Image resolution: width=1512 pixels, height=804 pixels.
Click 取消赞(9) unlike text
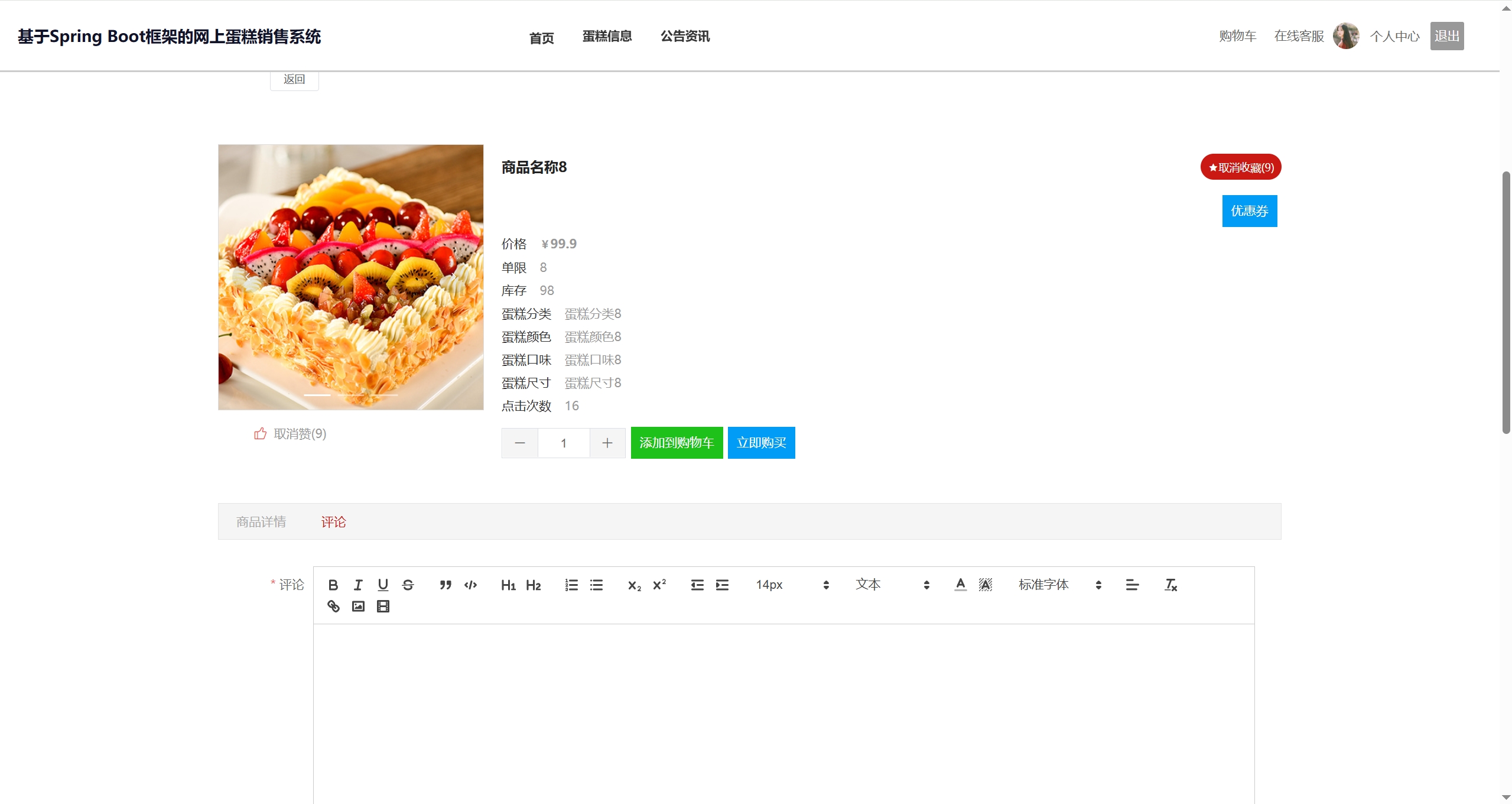(300, 434)
